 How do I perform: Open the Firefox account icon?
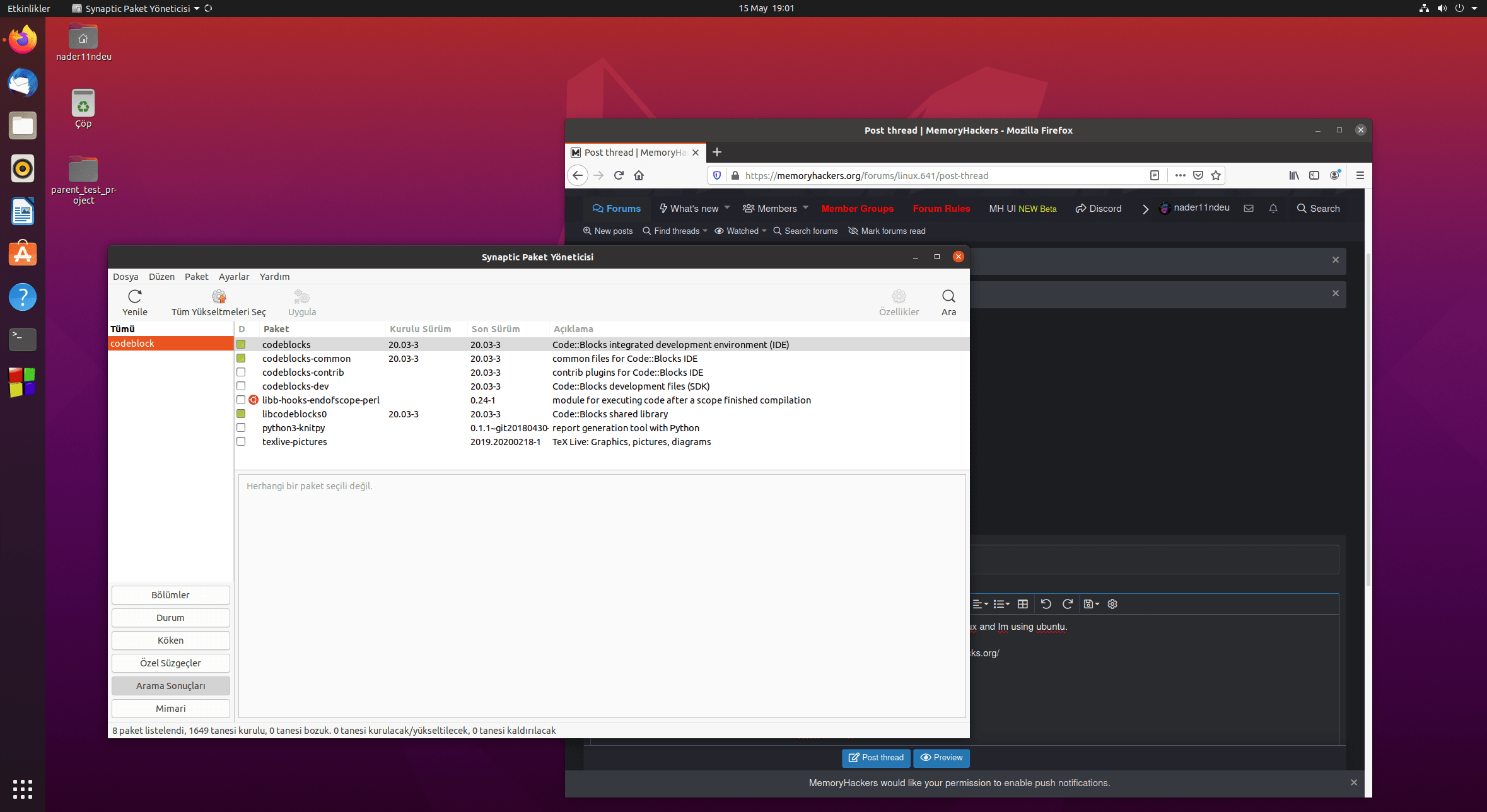coord(1334,175)
